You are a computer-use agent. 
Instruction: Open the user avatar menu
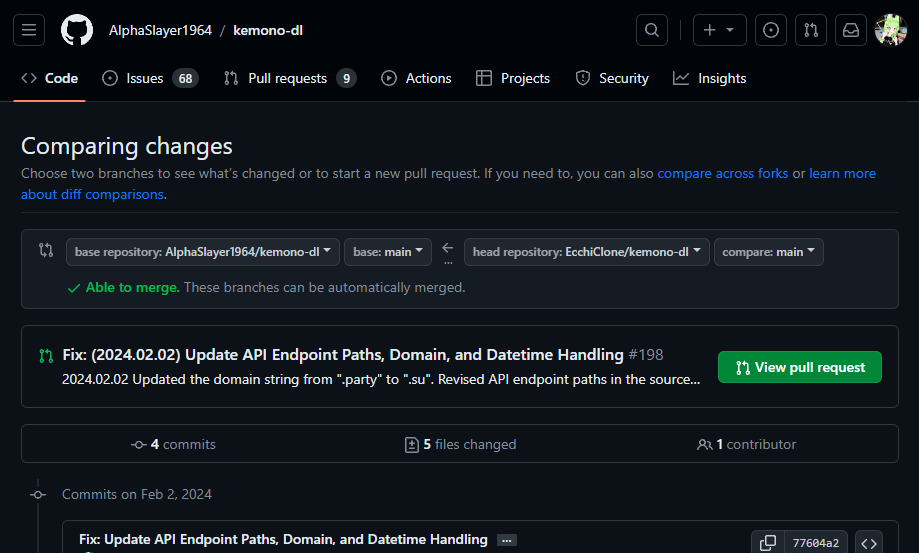pos(890,30)
